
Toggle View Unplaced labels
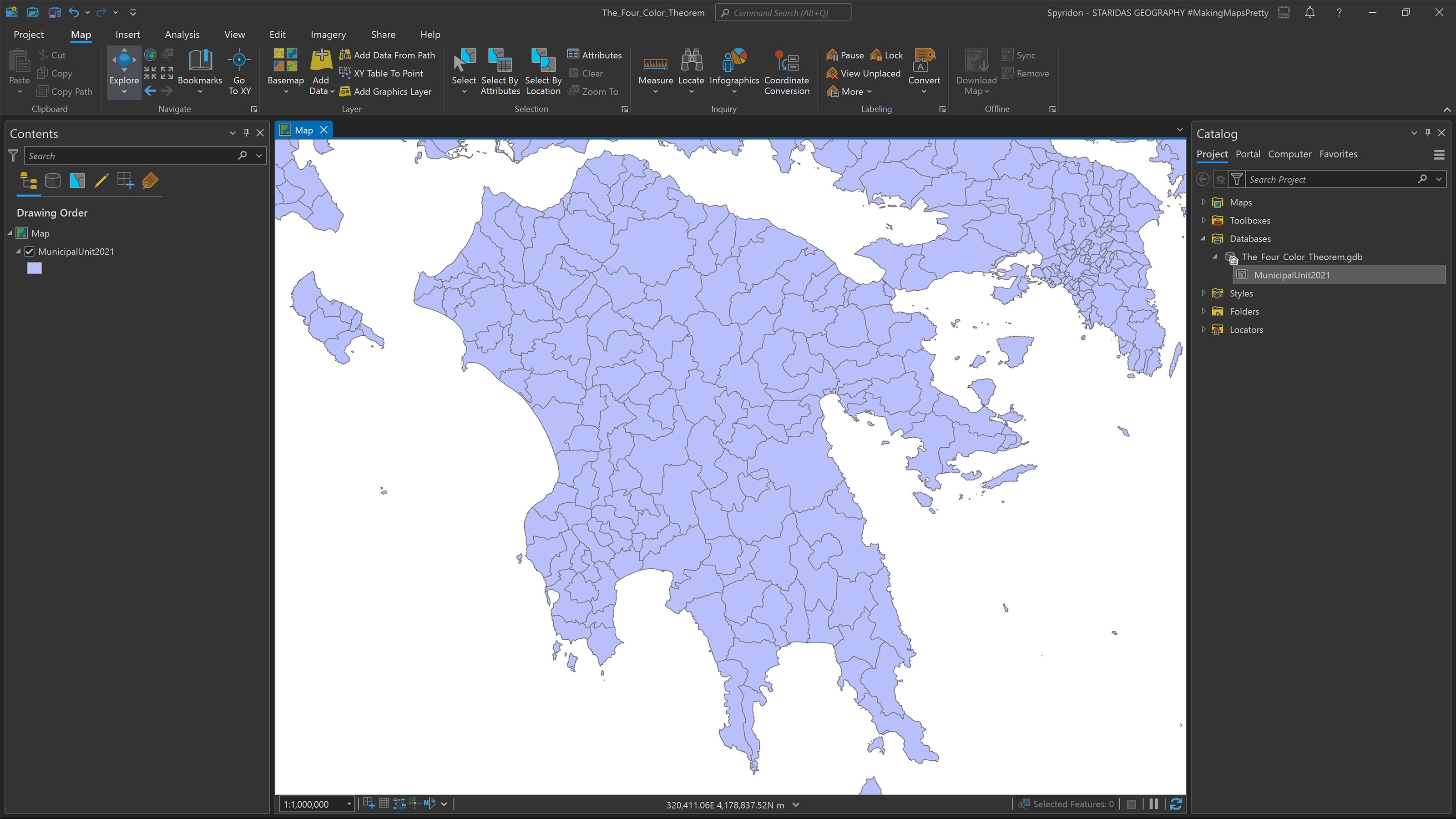(x=864, y=73)
